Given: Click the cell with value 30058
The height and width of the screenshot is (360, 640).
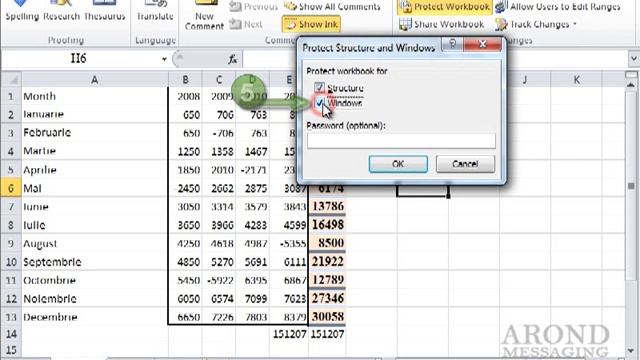Looking at the screenshot, I should click(327, 317).
